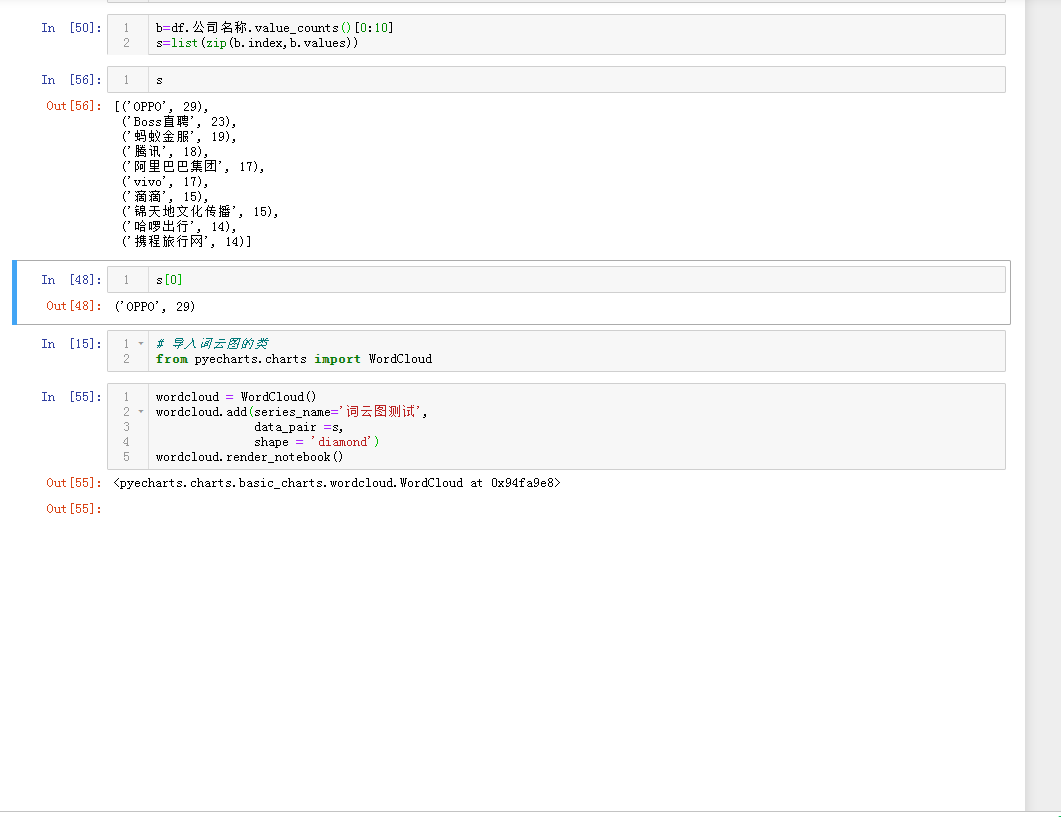Screen dimensions: 1061x817
Task: Select the In [15] prompt label
Action: point(71,344)
